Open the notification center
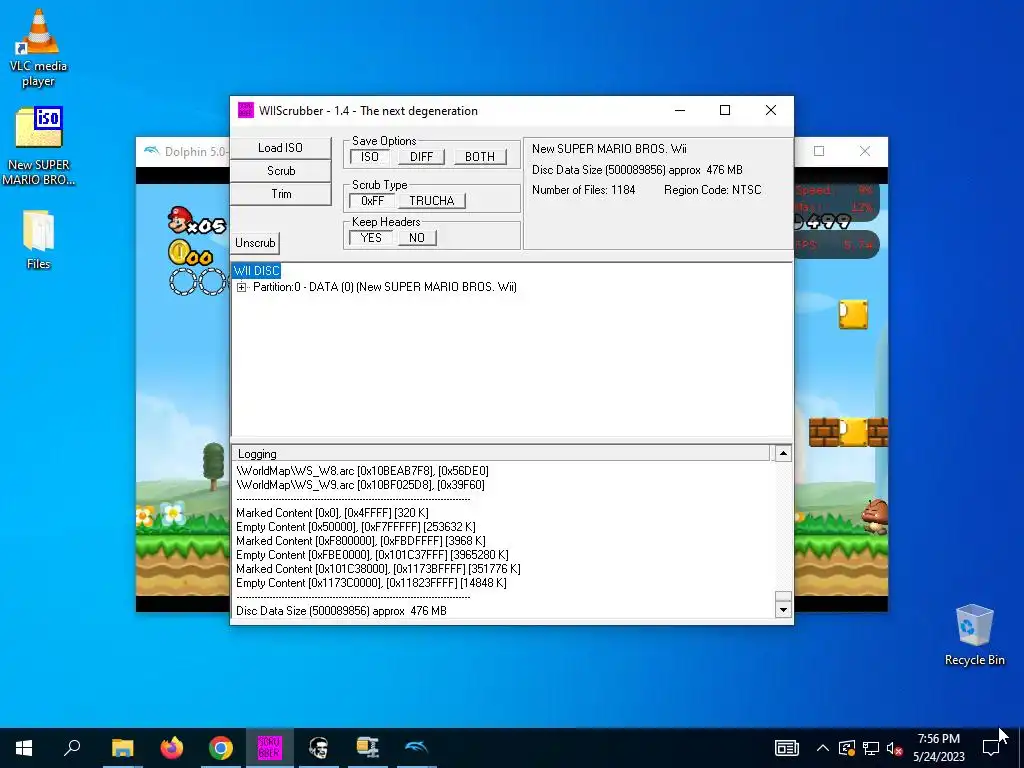Screen dimensions: 1024x768 tap(991, 748)
